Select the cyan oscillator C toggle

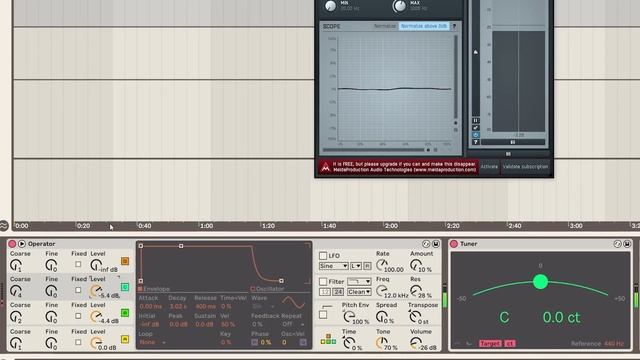(x=125, y=287)
